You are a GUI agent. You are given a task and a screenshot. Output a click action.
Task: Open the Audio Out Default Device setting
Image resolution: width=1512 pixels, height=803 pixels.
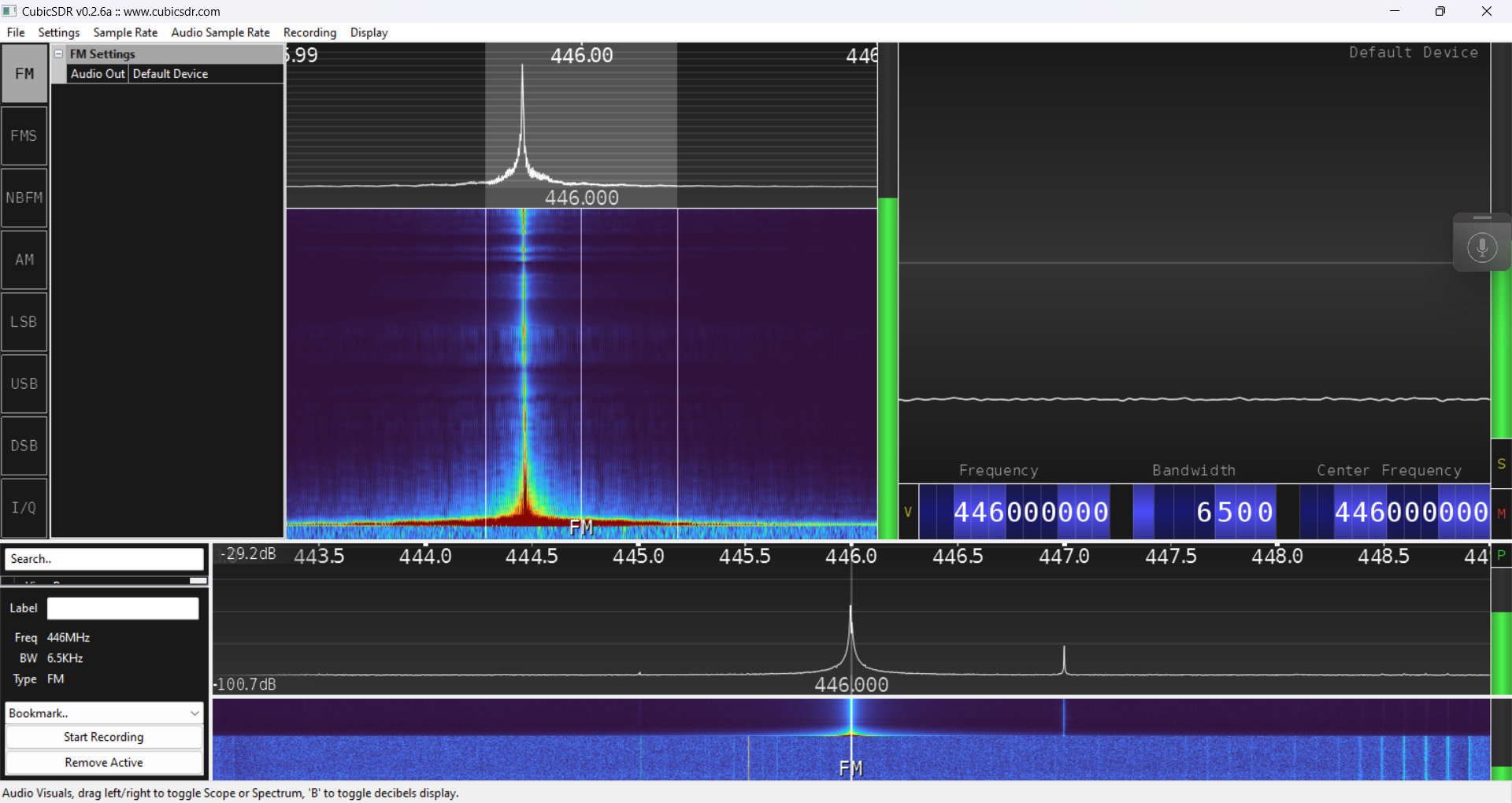click(x=170, y=74)
